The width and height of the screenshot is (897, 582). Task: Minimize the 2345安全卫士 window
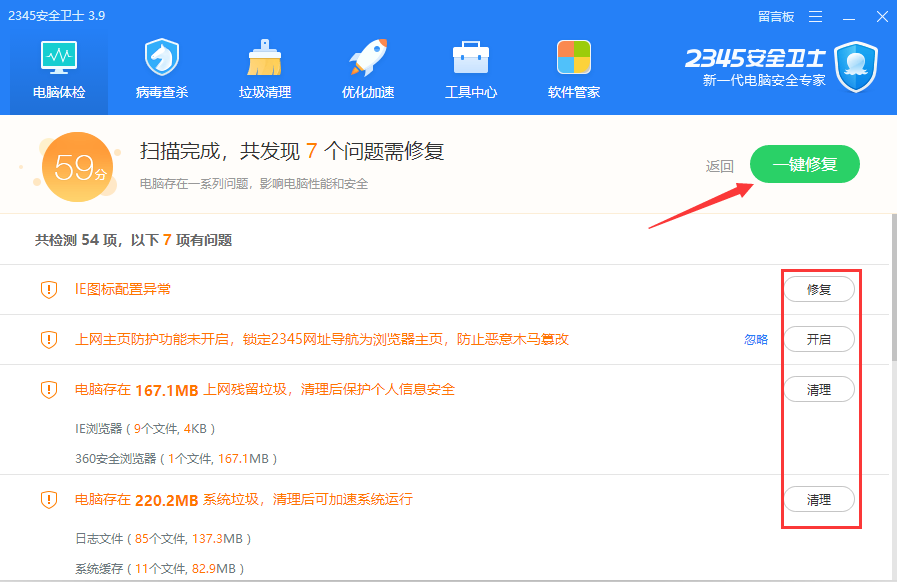849,17
